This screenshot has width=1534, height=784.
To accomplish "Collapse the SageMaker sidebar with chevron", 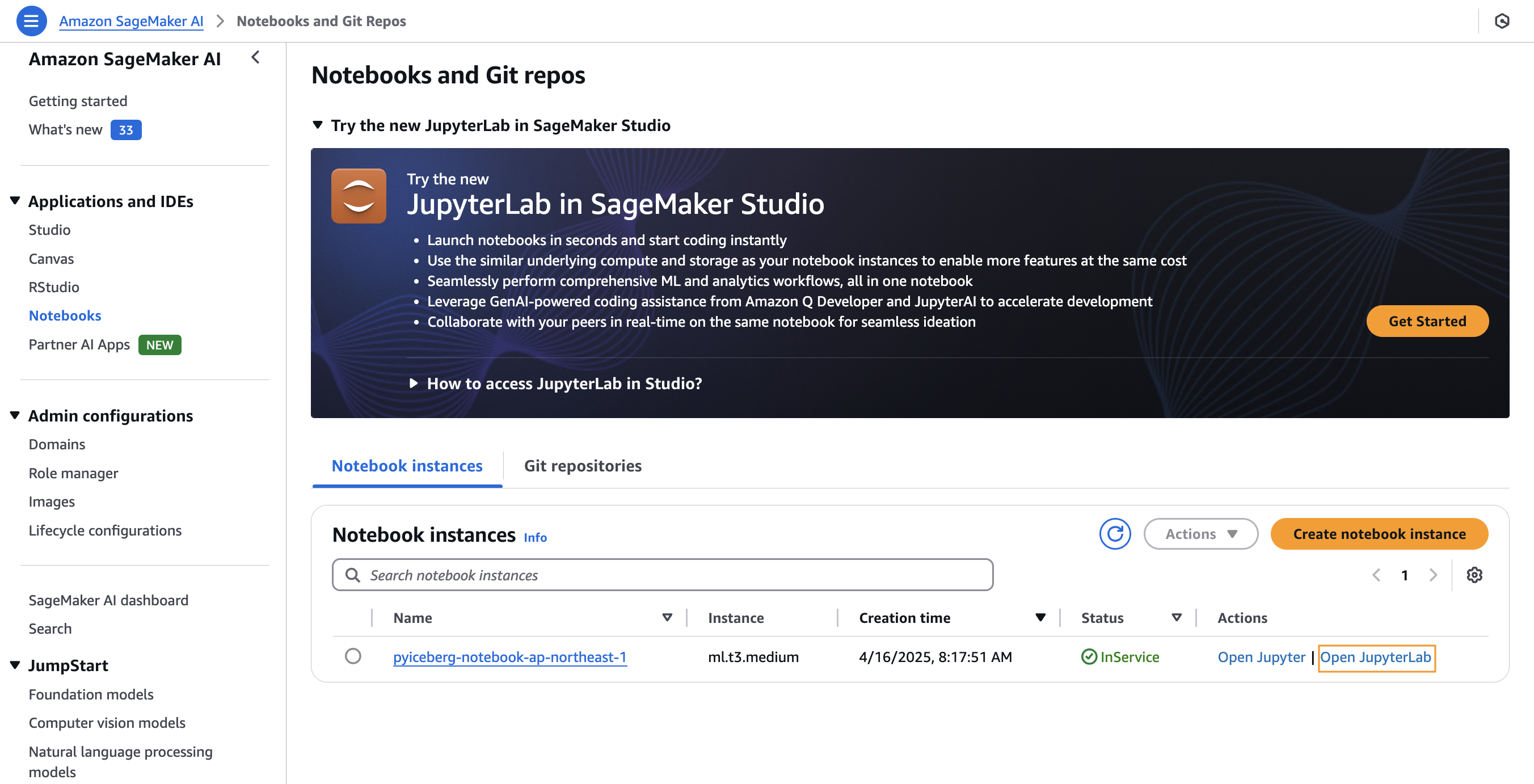I will [x=255, y=58].
